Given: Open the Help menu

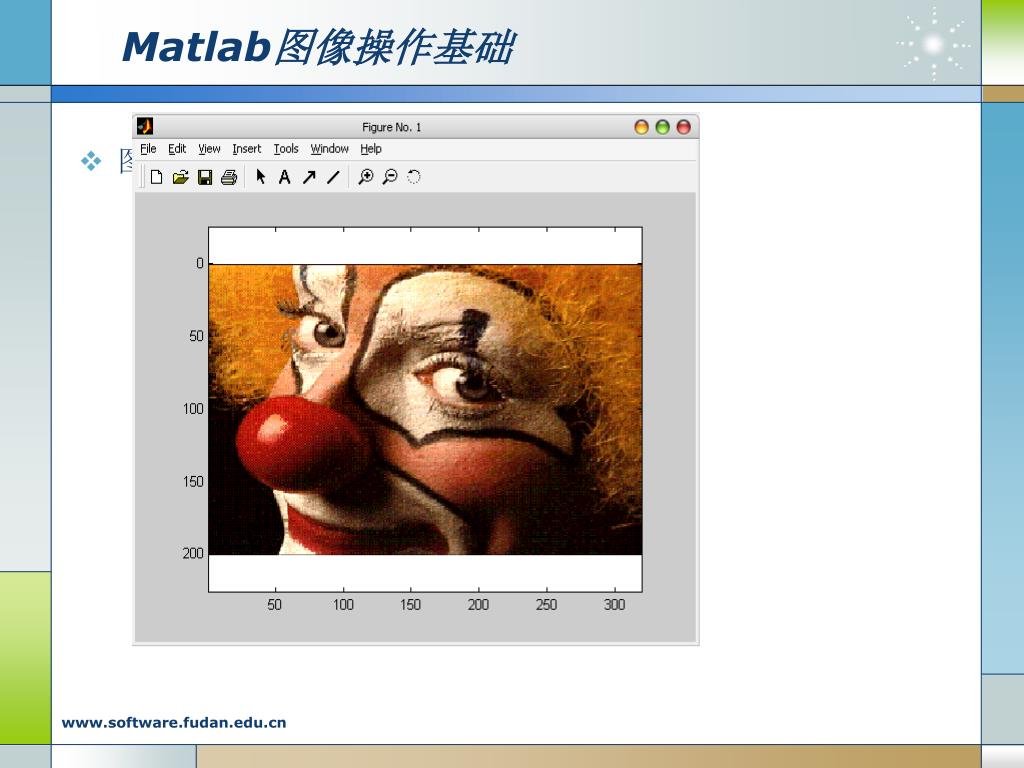Looking at the screenshot, I should click(x=370, y=149).
